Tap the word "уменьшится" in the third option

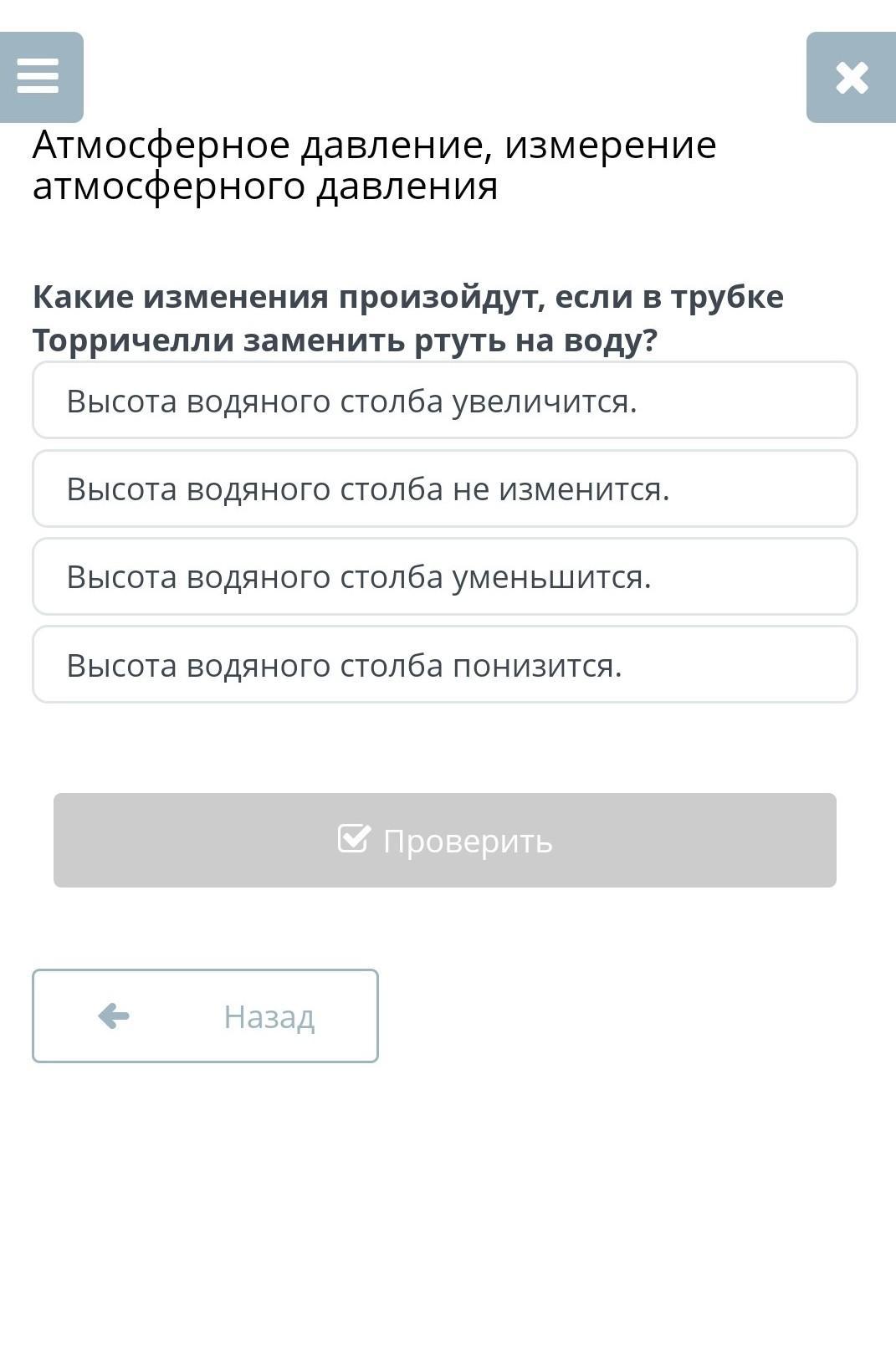(551, 577)
